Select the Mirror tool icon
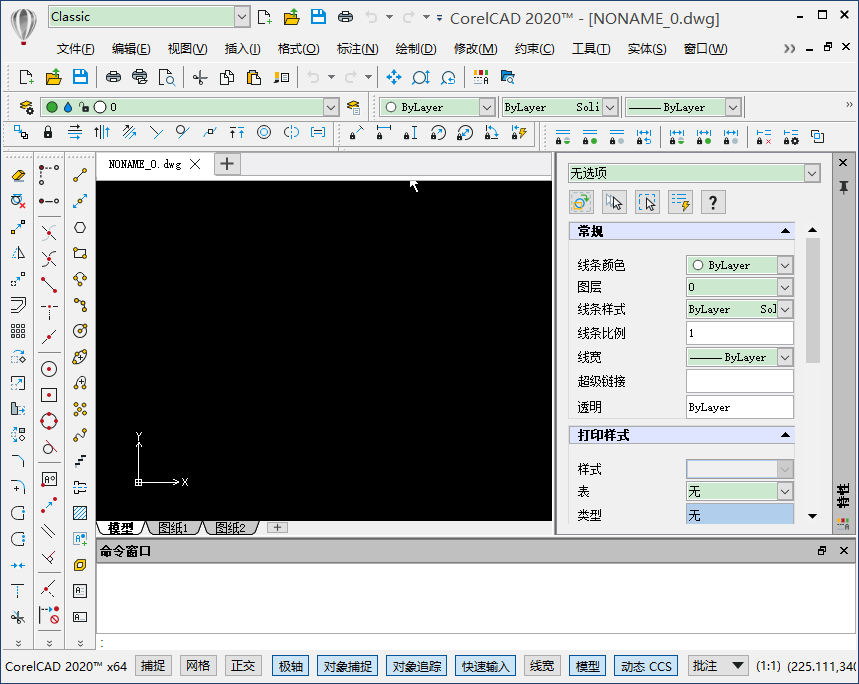This screenshot has height=684, width=859. (18, 253)
